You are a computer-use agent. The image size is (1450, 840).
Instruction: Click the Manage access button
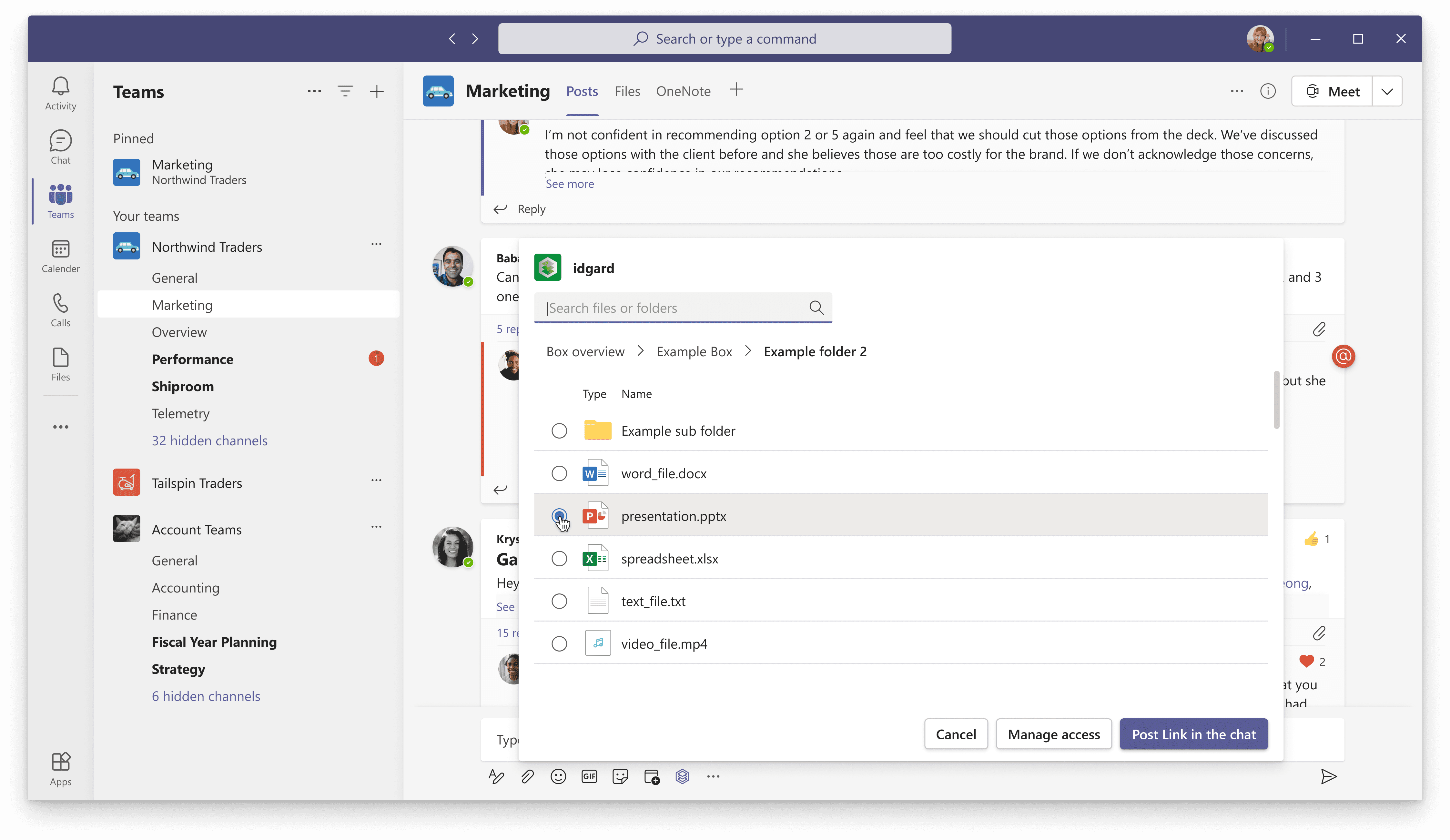(1054, 734)
